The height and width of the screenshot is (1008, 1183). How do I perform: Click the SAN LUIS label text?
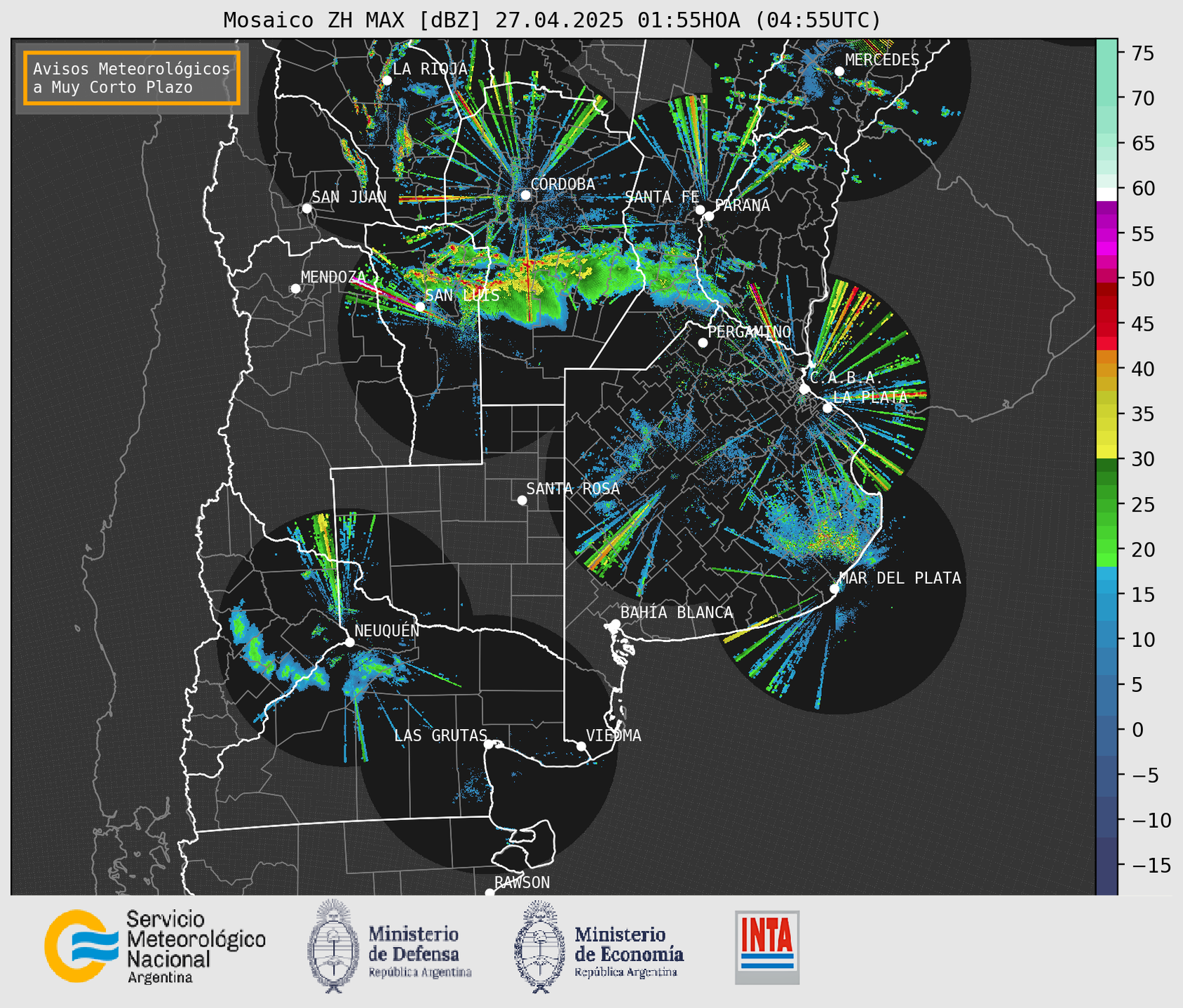click(463, 295)
